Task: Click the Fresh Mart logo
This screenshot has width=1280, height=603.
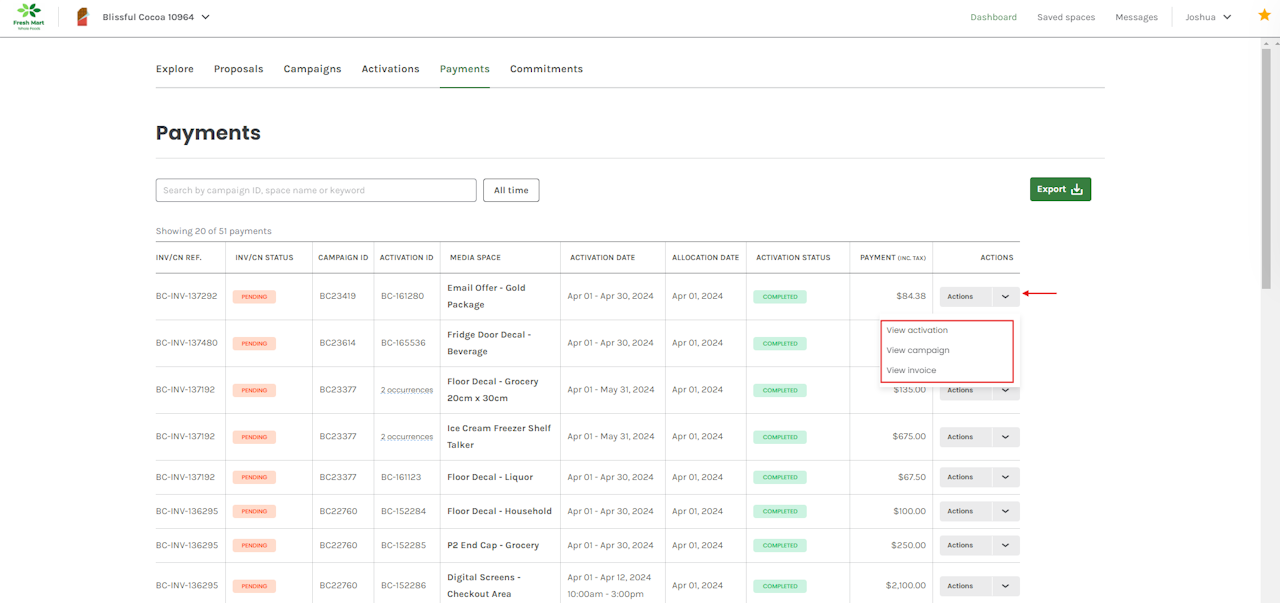Action: (x=28, y=17)
